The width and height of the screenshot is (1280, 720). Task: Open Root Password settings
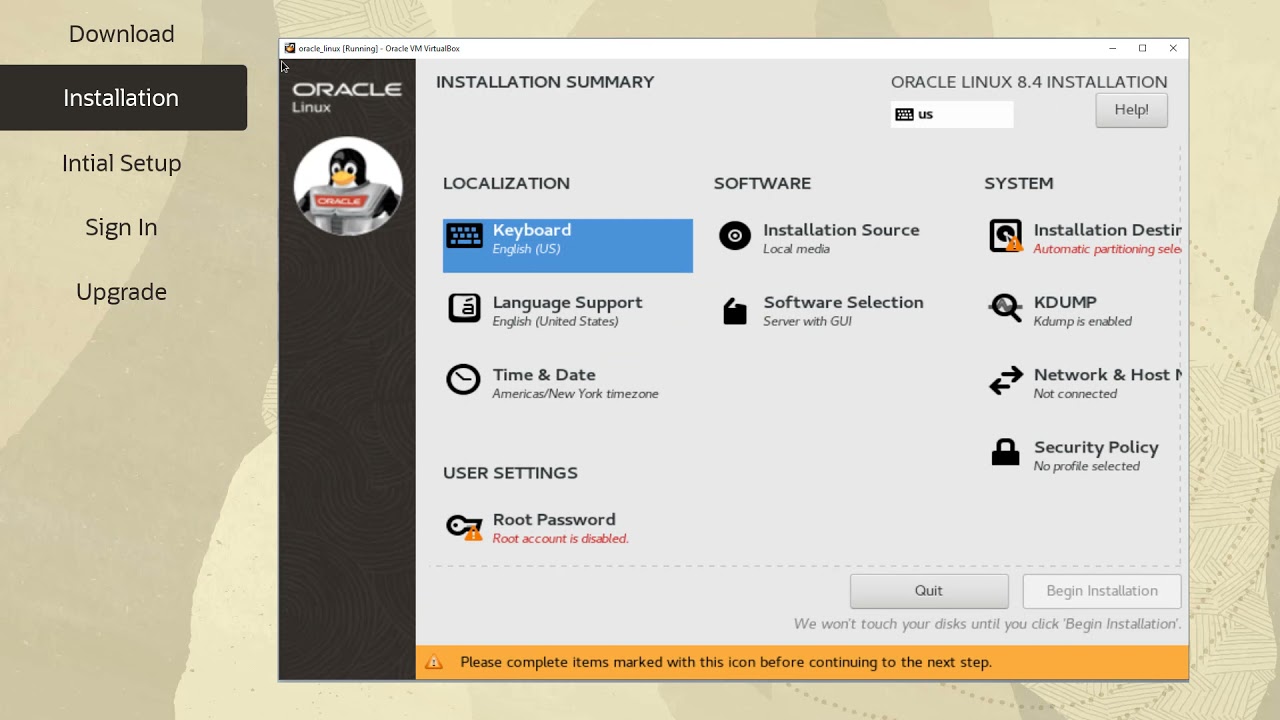(x=538, y=528)
